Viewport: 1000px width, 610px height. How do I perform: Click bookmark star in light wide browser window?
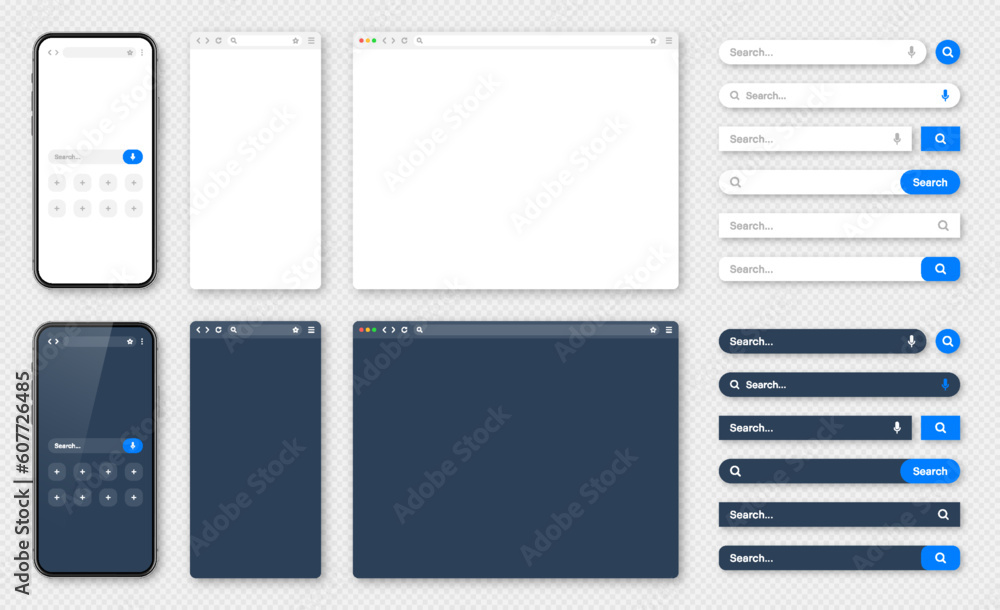pyautogui.click(x=653, y=40)
